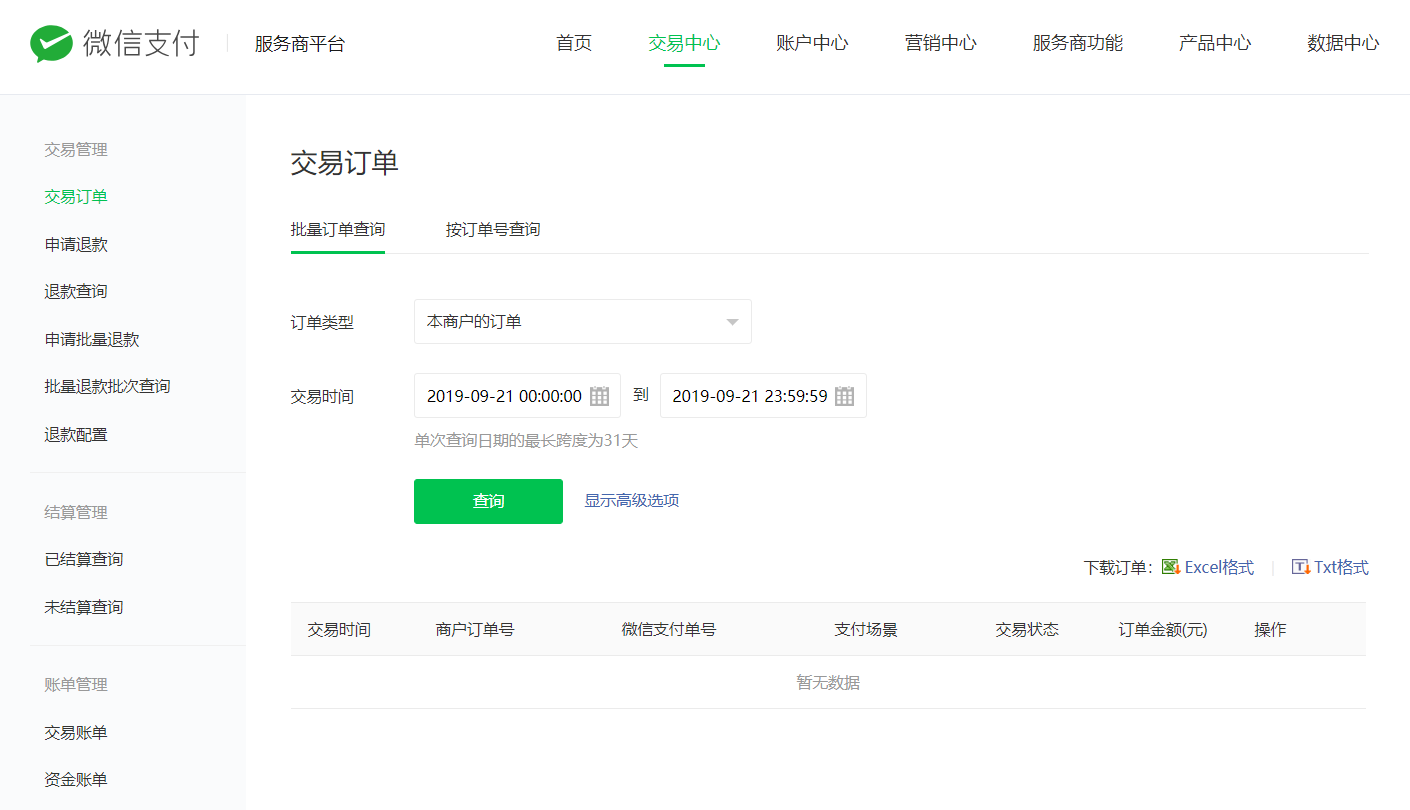Click the 单次查询日期的最长跨度为31天 hint text
1410x810 pixels.
(x=526, y=441)
